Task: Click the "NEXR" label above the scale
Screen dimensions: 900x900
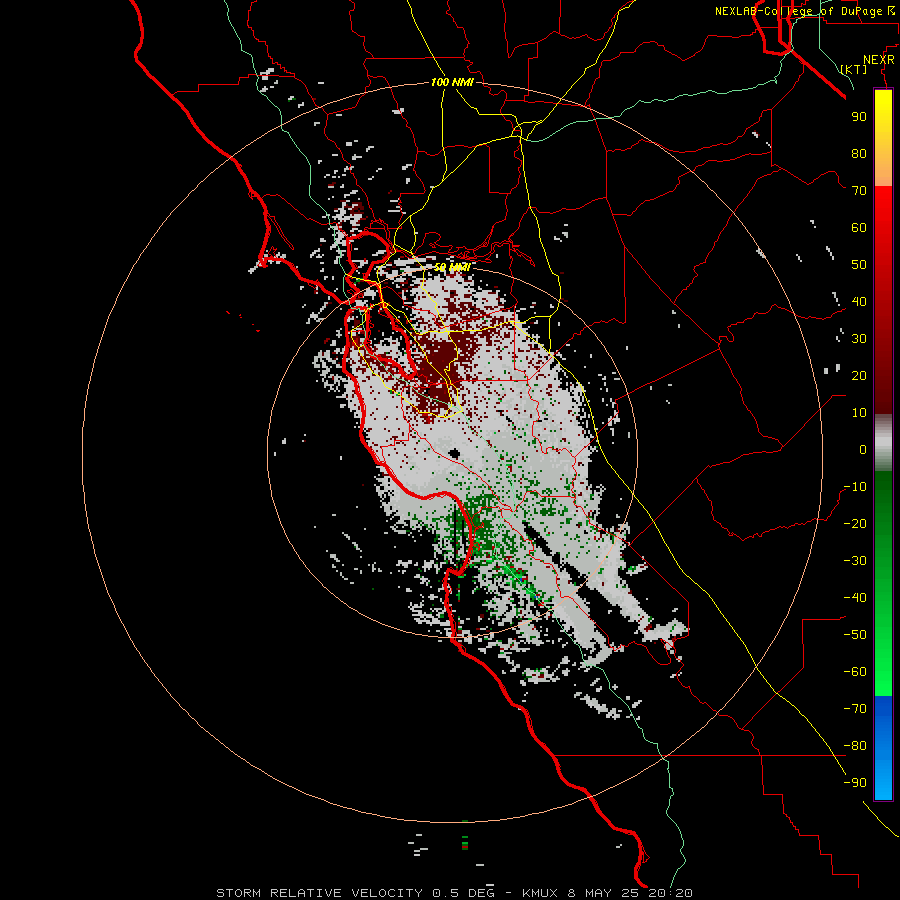Action: [878, 60]
